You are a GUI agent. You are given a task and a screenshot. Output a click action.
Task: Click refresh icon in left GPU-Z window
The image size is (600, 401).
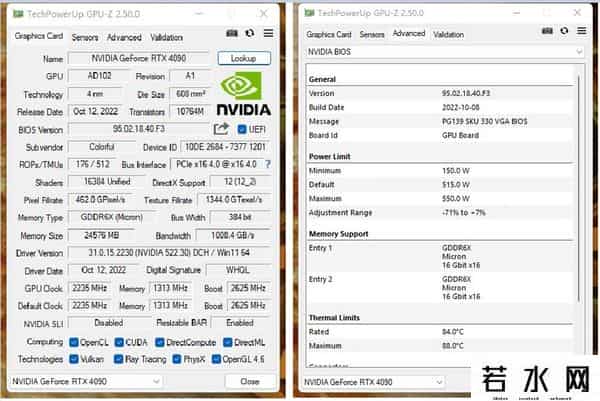250,33
